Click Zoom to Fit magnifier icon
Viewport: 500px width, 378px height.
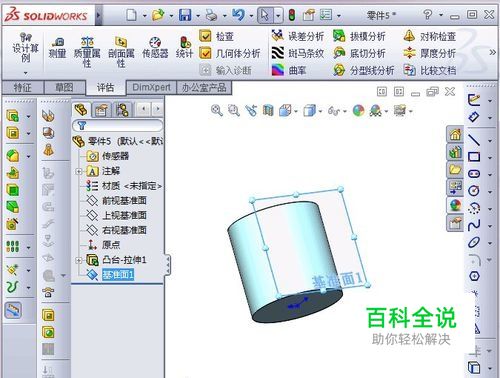[x=217, y=110]
